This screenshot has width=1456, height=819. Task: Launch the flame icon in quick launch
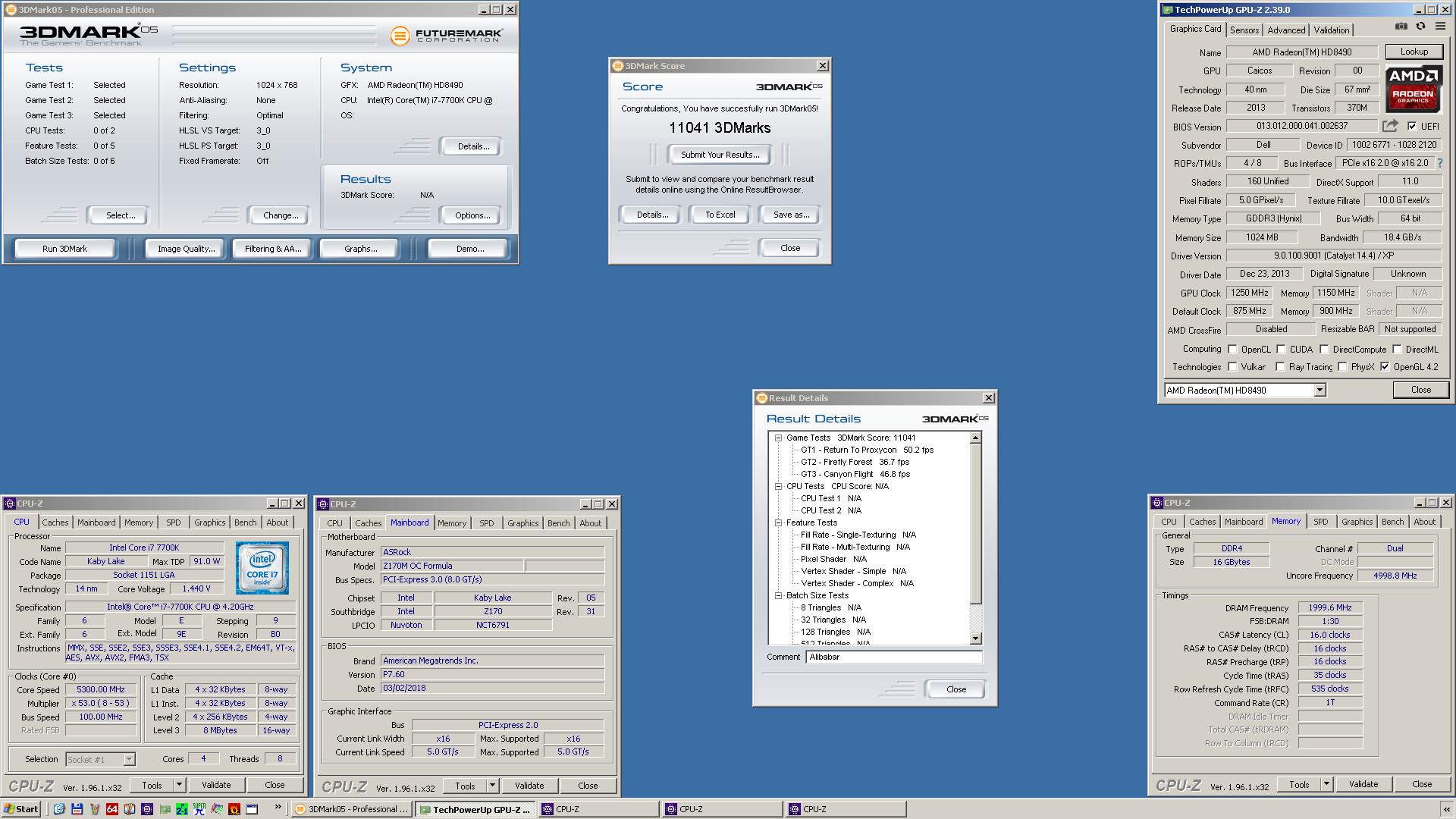tap(234, 809)
